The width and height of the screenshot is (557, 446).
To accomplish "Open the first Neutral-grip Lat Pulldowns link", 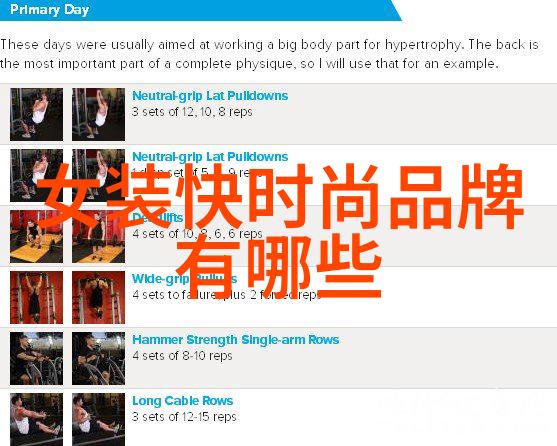I will tap(210, 96).
